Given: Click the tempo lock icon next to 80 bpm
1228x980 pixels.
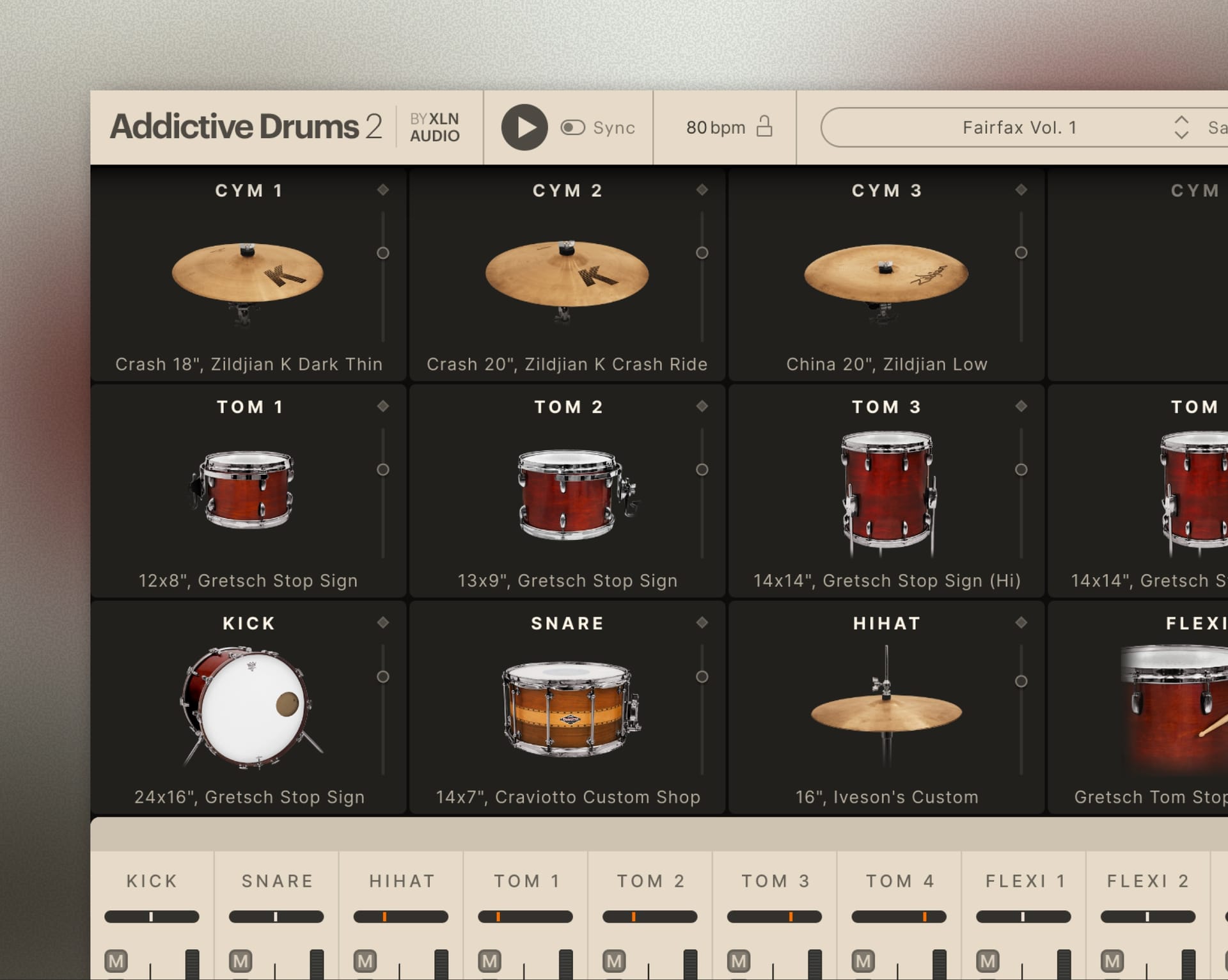Looking at the screenshot, I should [x=764, y=126].
